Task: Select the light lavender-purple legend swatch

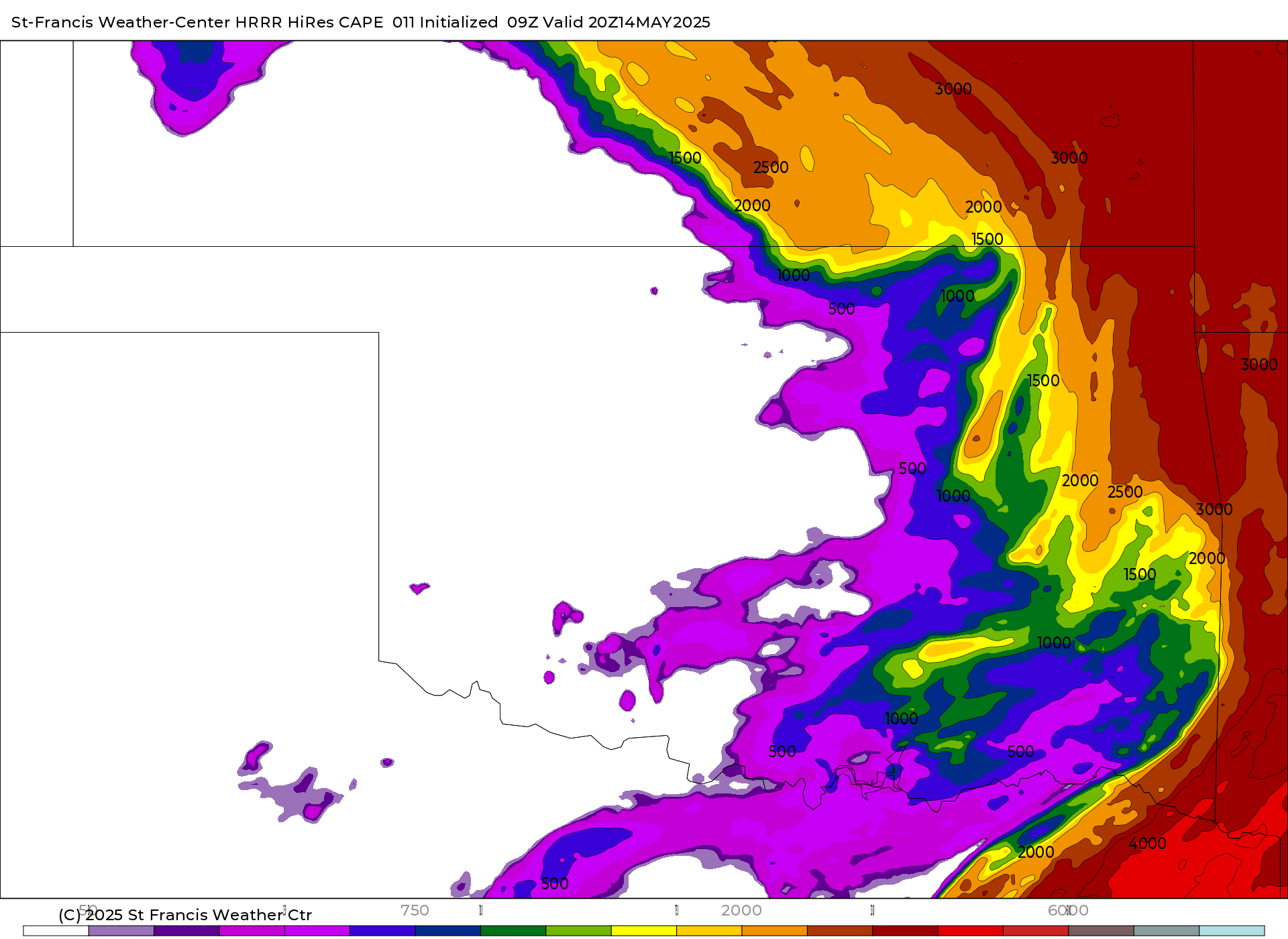Action: (x=121, y=931)
